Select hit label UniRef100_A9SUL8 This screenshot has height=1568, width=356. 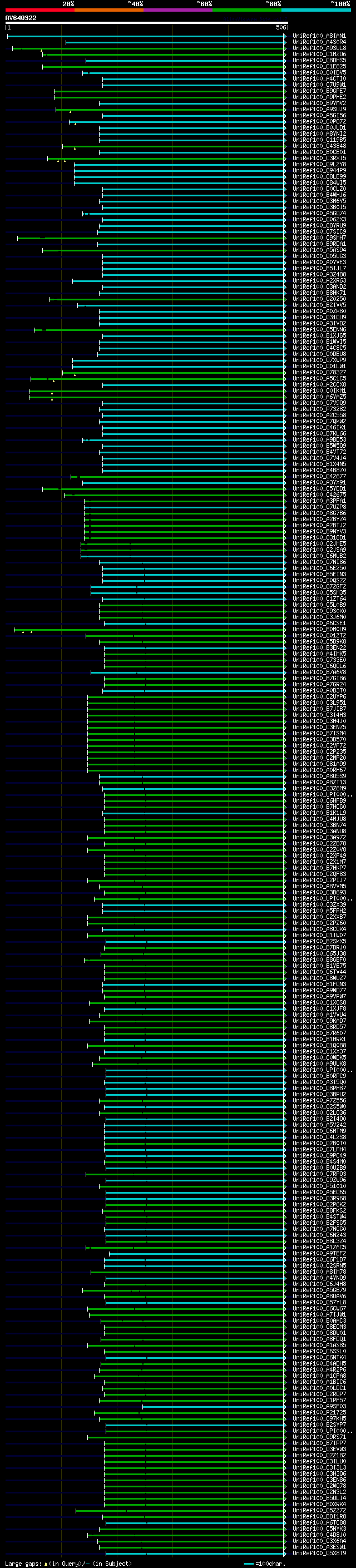[319, 48]
